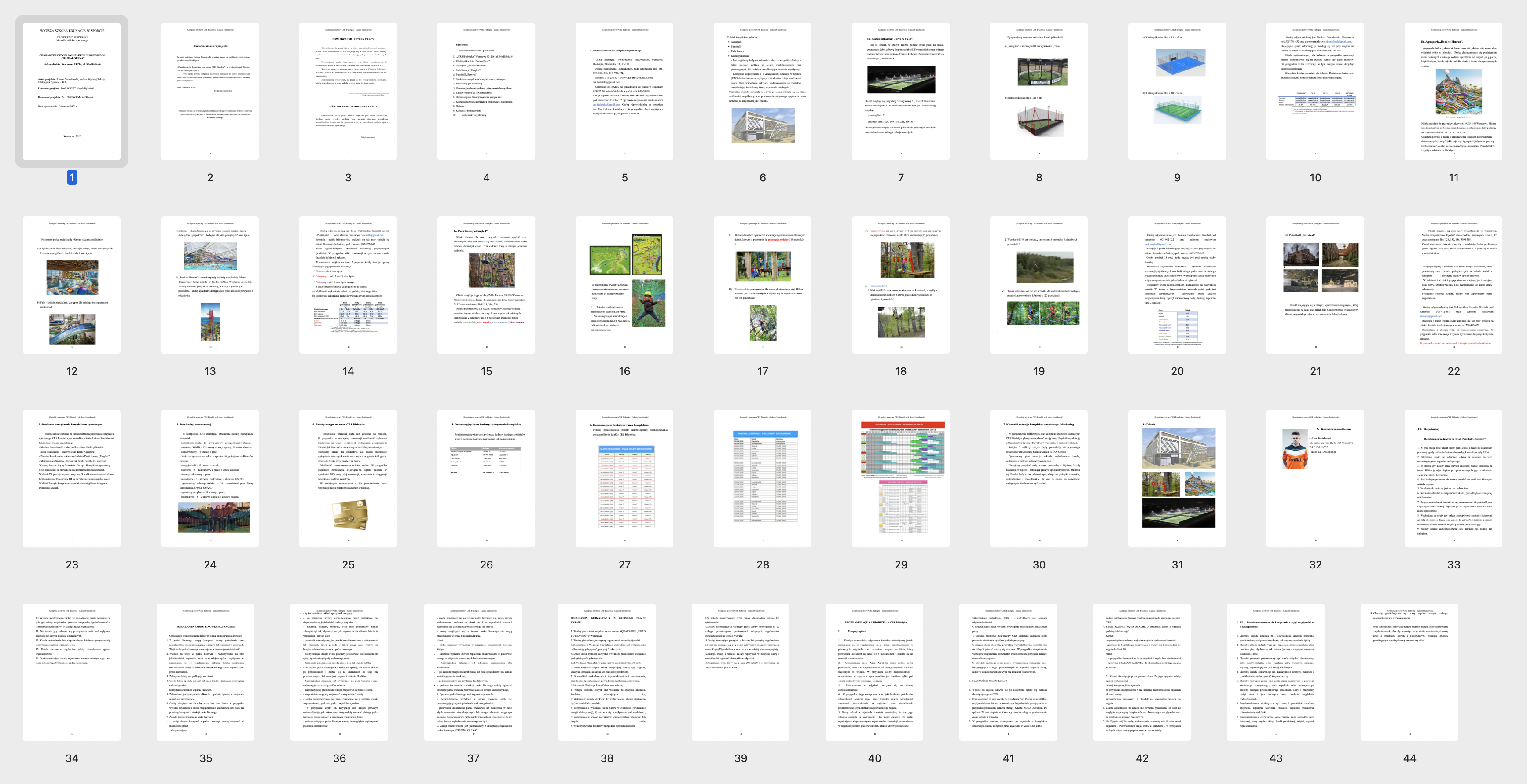
Task: Select page 21 thumbnail with four paintball photos
Action: (x=1315, y=285)
